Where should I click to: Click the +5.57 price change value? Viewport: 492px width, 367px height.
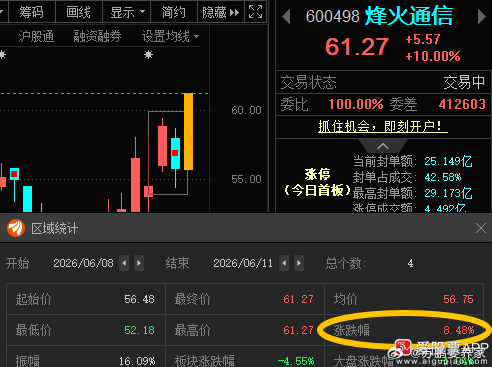(423, 39)
